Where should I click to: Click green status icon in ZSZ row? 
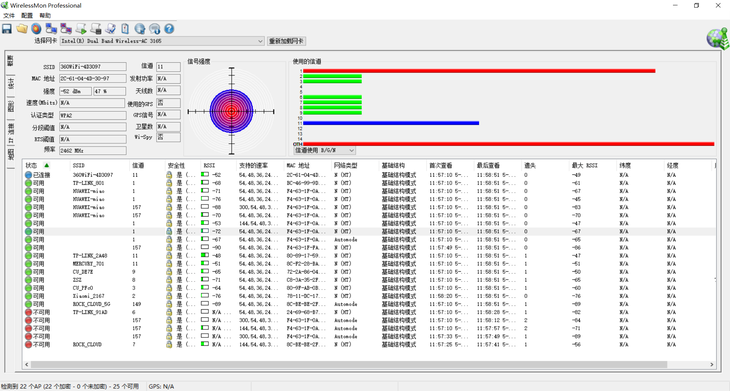click(28, 280)
